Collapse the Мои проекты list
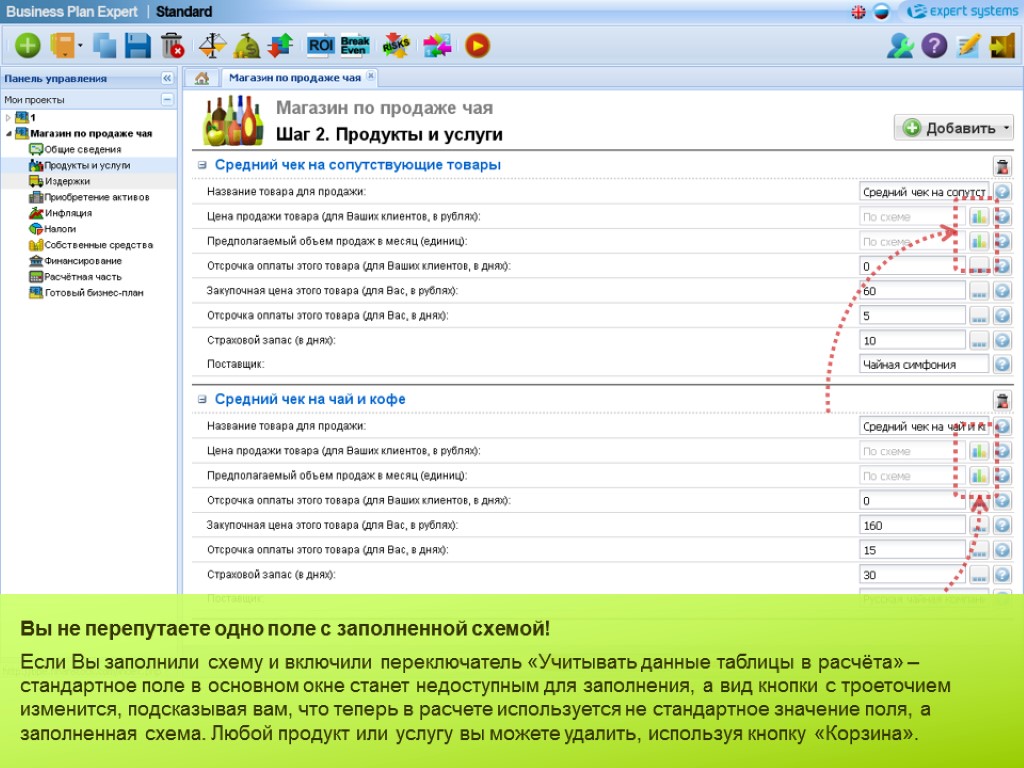This screenshot has height=768, width=1024. click(167, 99)
